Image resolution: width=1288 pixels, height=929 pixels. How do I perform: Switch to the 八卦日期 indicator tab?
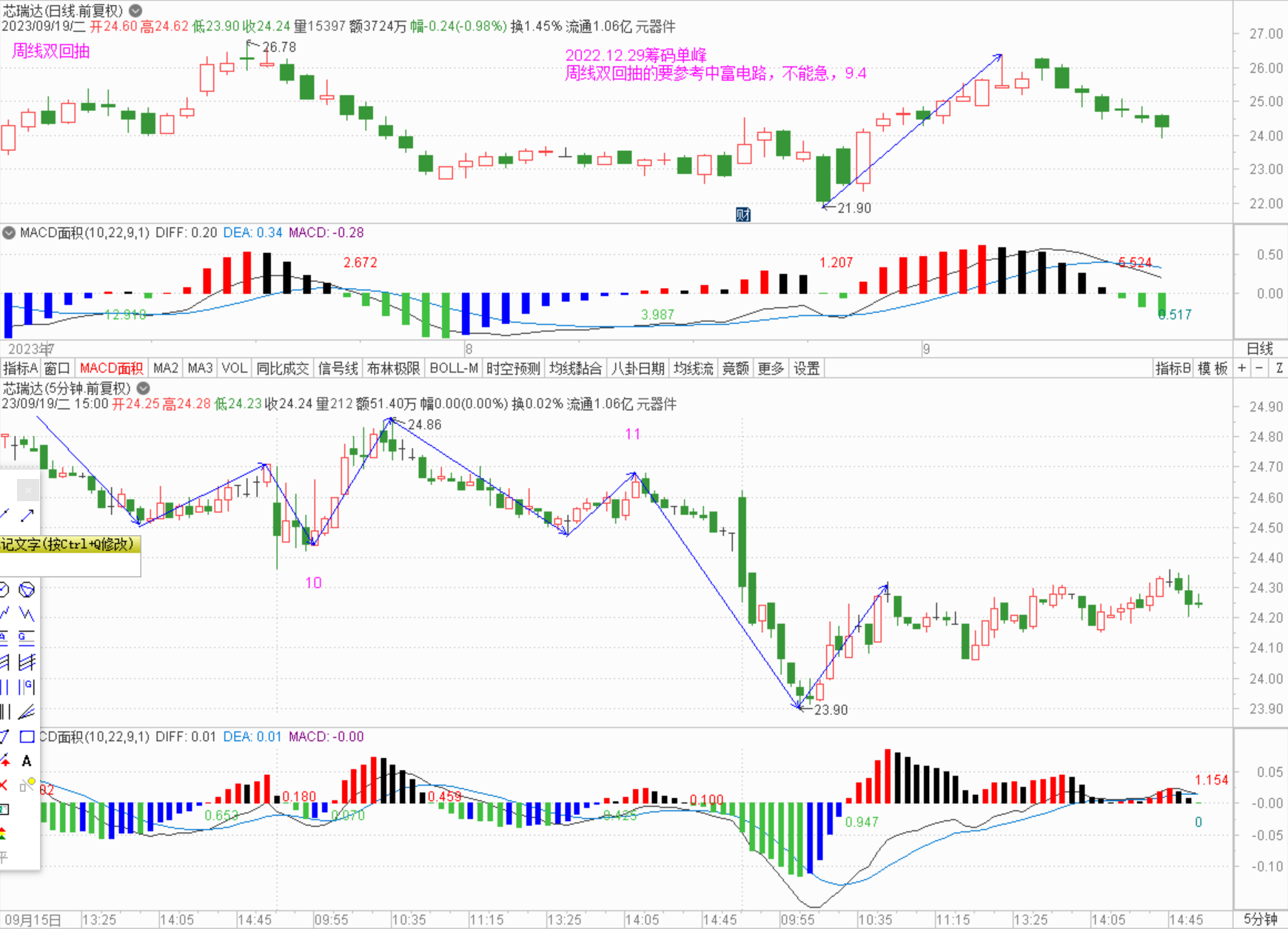pos(637,369)
